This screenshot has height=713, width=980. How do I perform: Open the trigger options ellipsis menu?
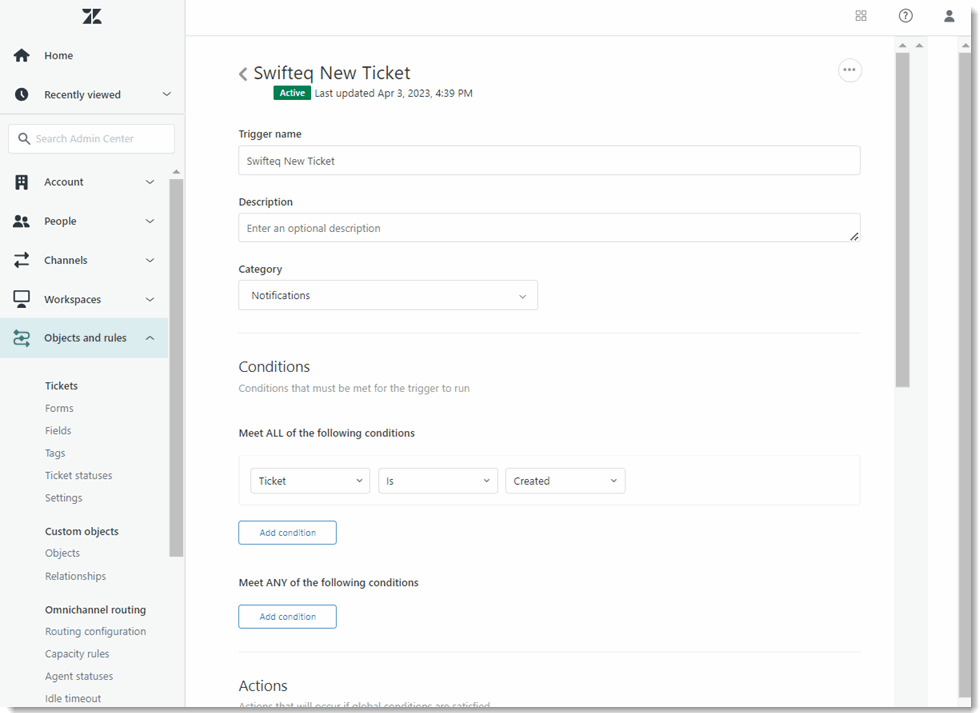[x=849, y=70]
